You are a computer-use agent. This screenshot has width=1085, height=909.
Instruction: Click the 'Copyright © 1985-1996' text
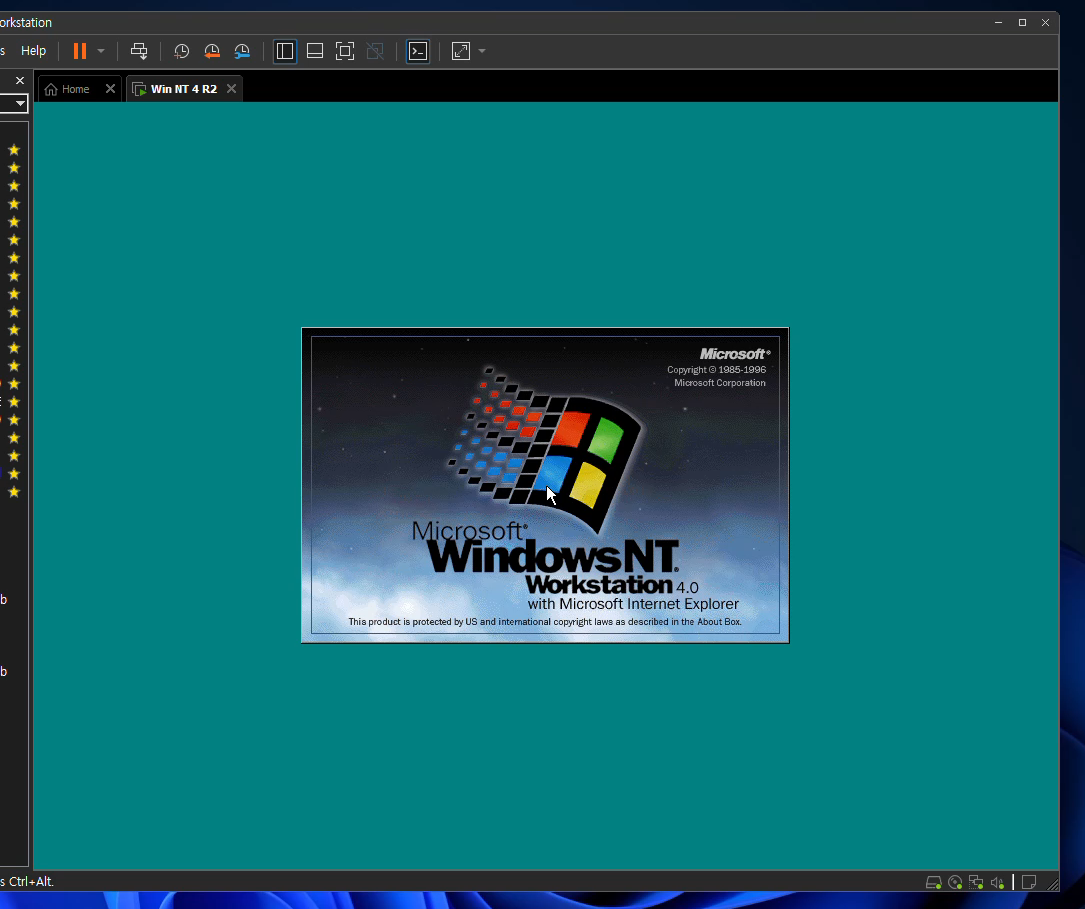(716, 369)
